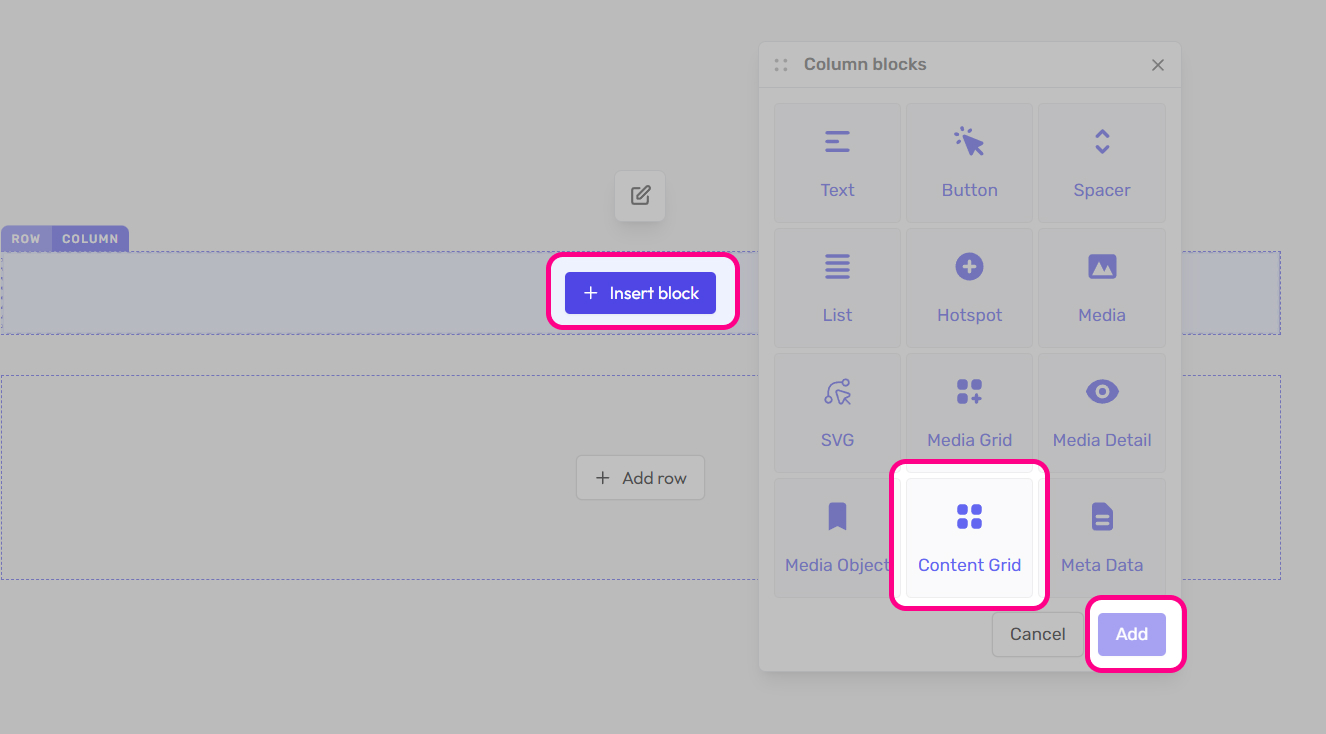The width and height of the screenshot is (1326, 734).
Task: Choose the Button block tile
Action: [969, 163]
